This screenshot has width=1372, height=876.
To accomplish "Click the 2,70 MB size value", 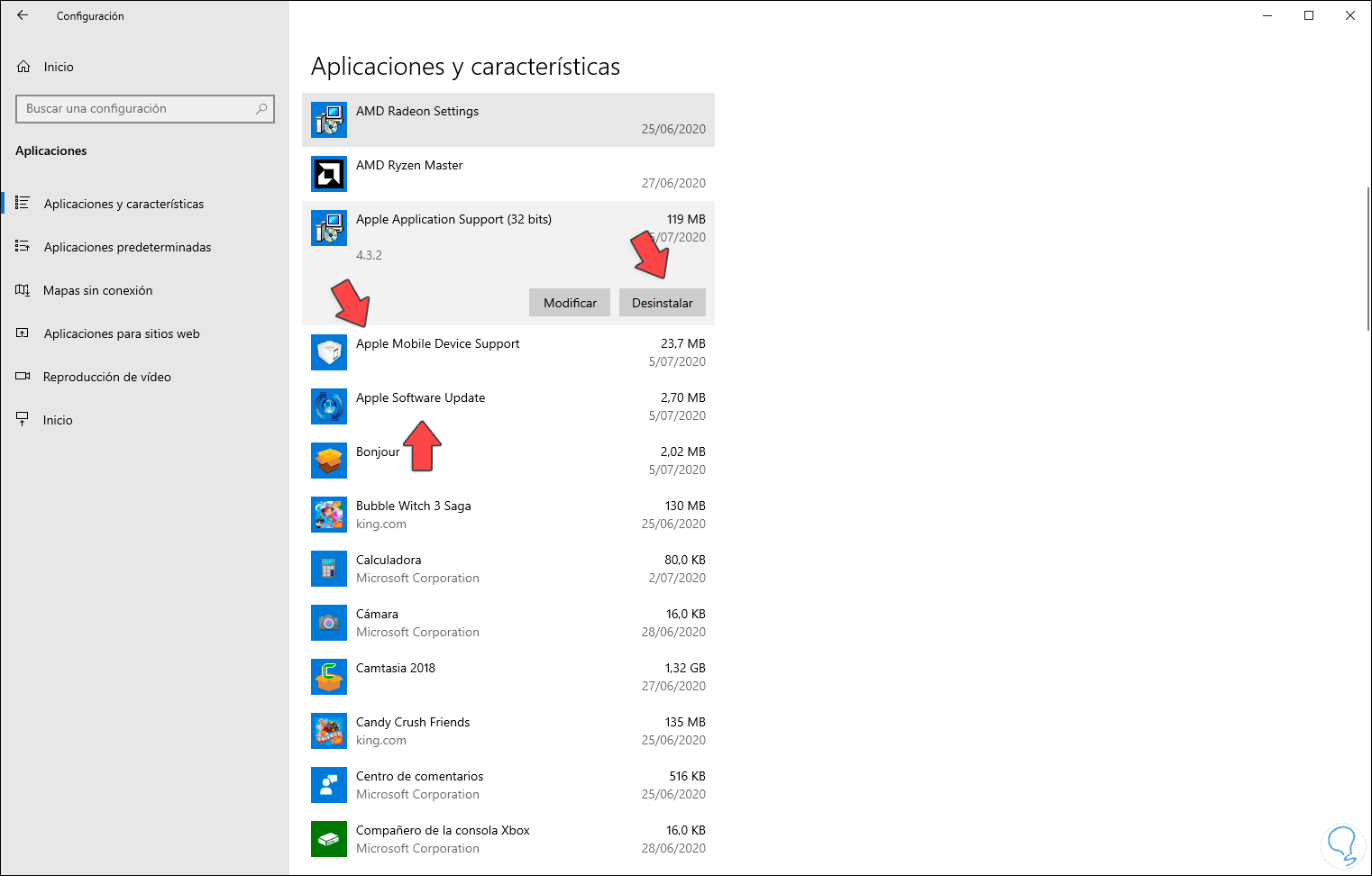I will click(x=683, y=397).
